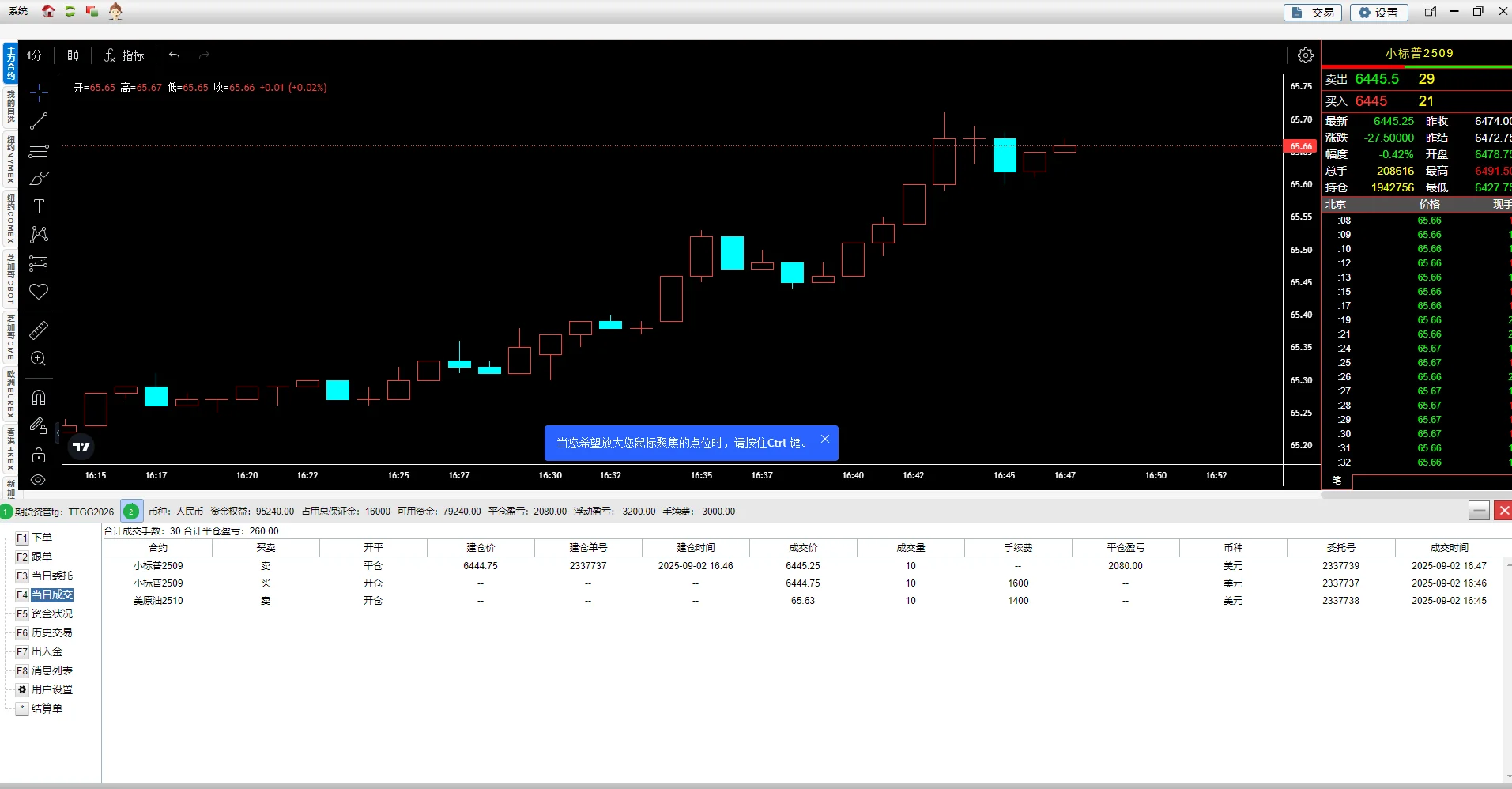Open F8 消息列表 in the tree
1512x789 pixels.
(x=44, y=670)
